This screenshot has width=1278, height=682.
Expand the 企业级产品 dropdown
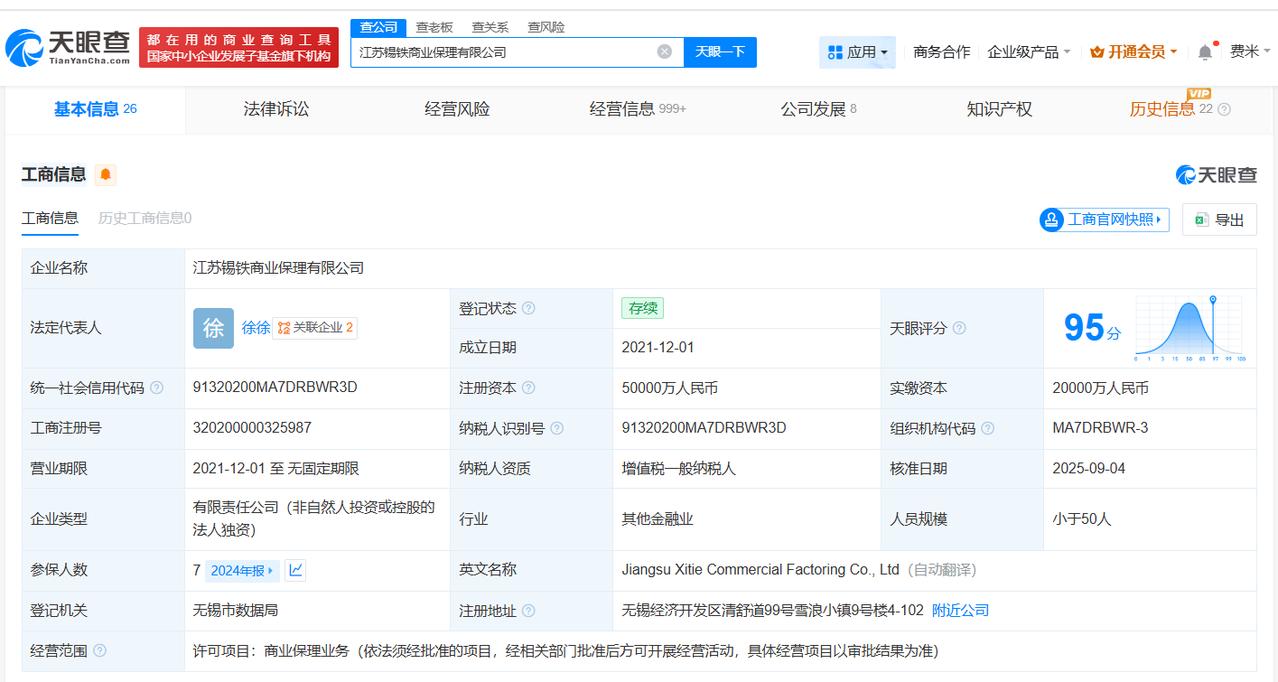[x=1029, y=52]
